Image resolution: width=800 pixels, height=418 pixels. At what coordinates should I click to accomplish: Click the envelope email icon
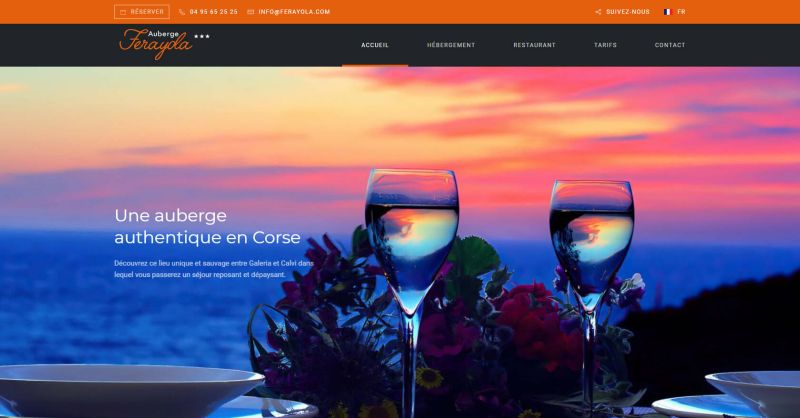251,12
